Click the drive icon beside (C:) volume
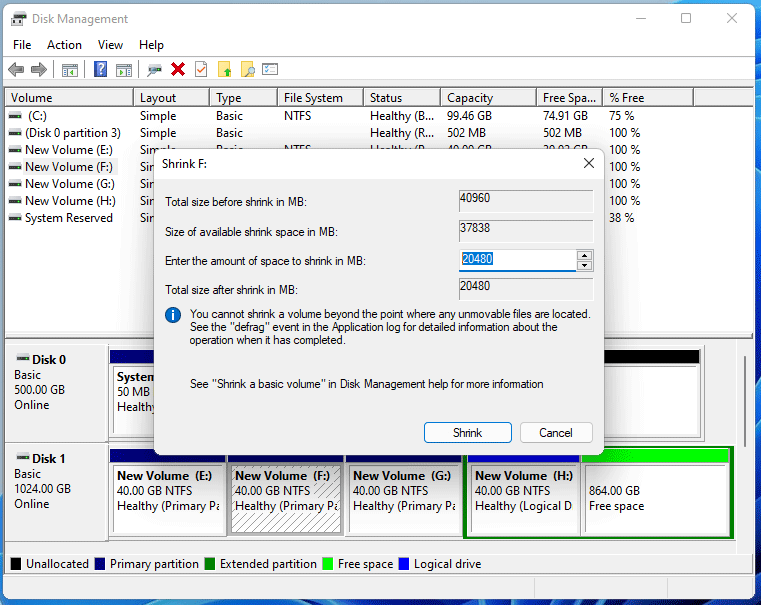 click(x=16, y=116)
